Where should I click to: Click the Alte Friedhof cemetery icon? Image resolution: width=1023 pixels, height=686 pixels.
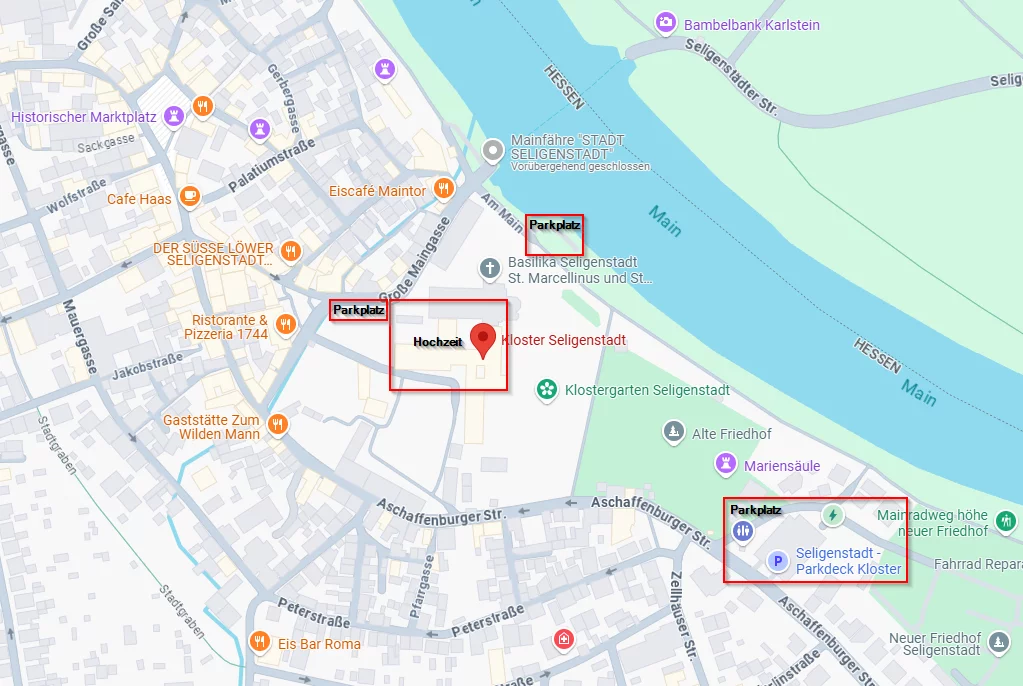coord(673,431)
